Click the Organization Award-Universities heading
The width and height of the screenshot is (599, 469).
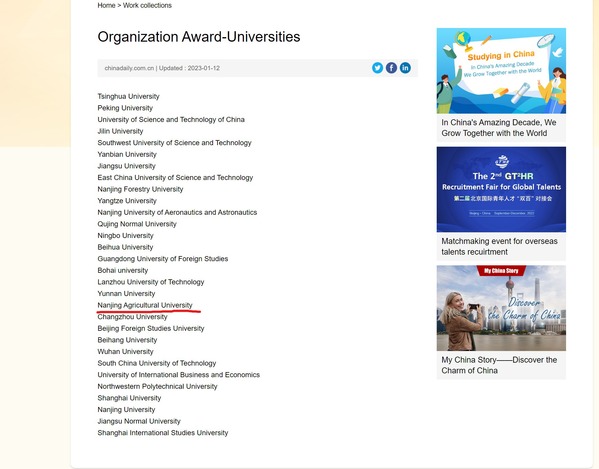pyautogui.click(x=199, y=37)
